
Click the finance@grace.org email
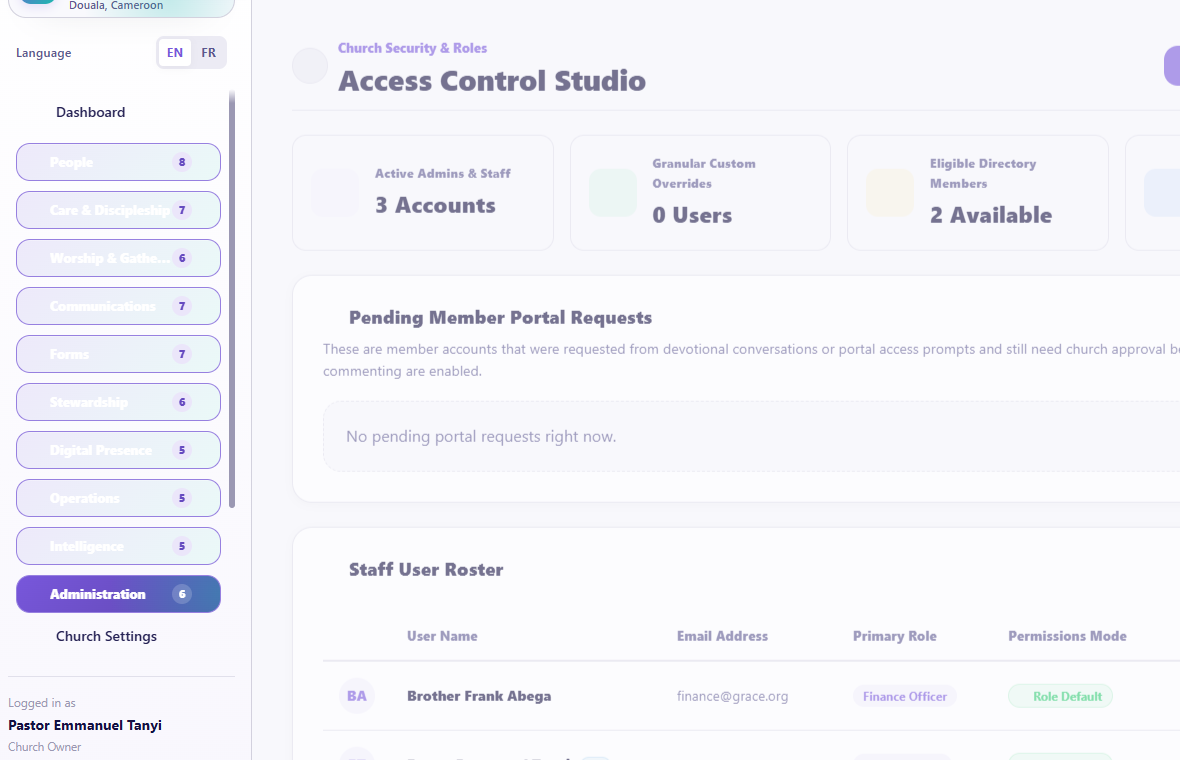pyautogui.click(x=732, y=696)
